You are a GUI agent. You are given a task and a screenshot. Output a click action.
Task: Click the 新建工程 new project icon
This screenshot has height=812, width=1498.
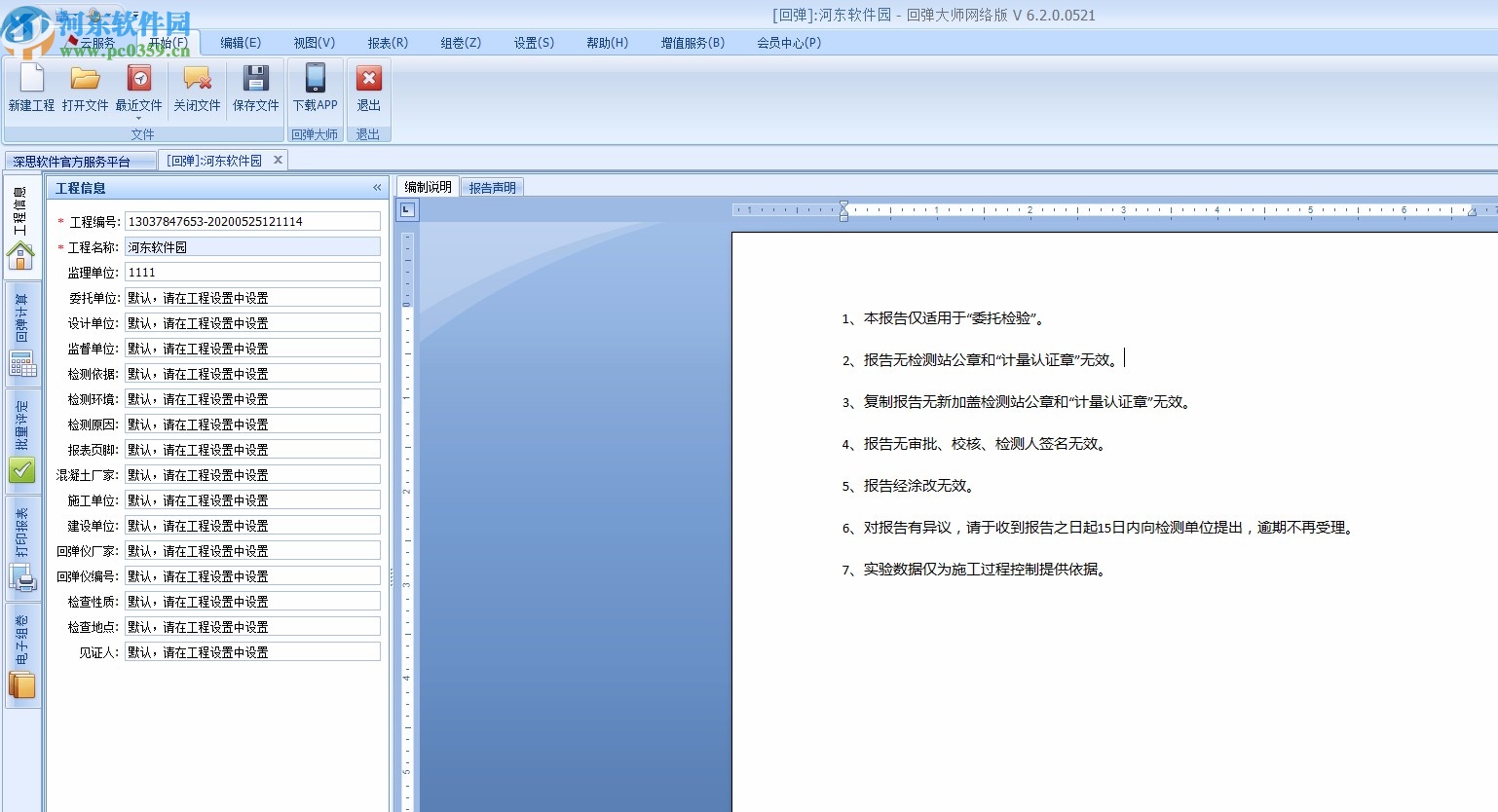pyautogui.click(x=32, y=88)
